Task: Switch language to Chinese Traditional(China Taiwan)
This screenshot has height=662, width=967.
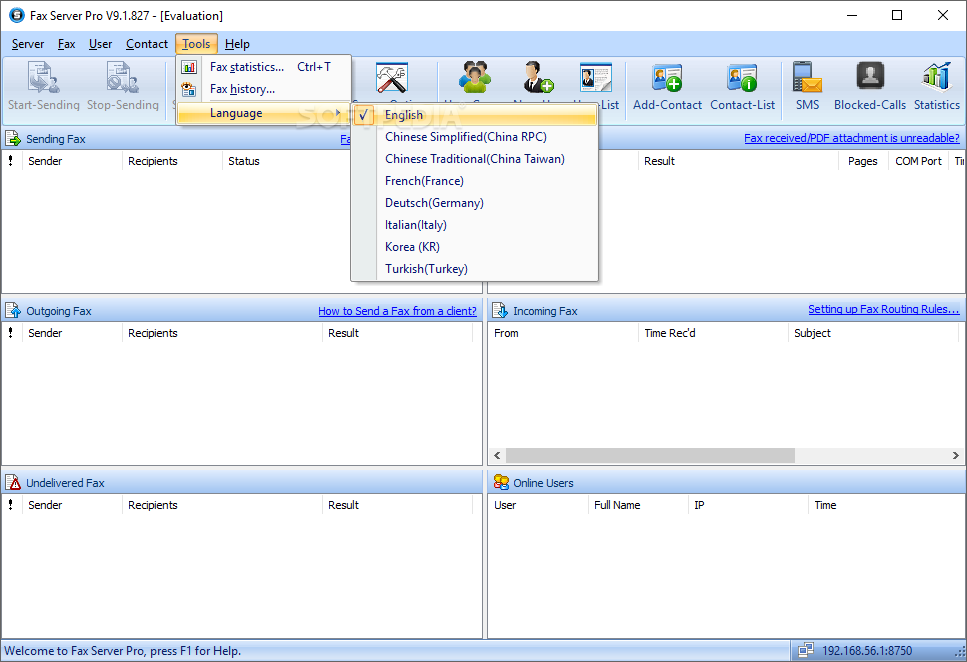Action: [474, 159]
